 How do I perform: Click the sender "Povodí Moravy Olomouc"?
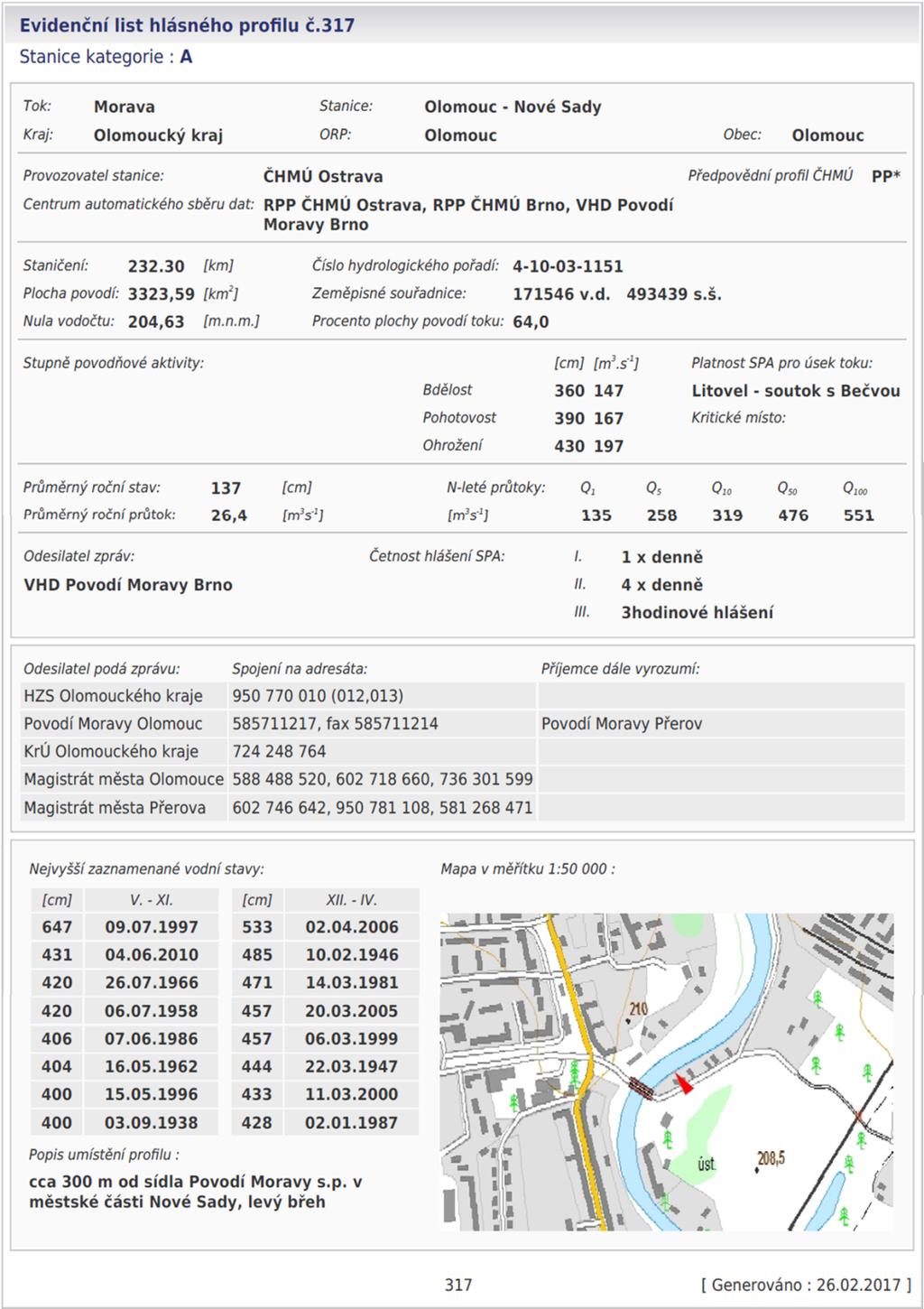coord(113,724)
